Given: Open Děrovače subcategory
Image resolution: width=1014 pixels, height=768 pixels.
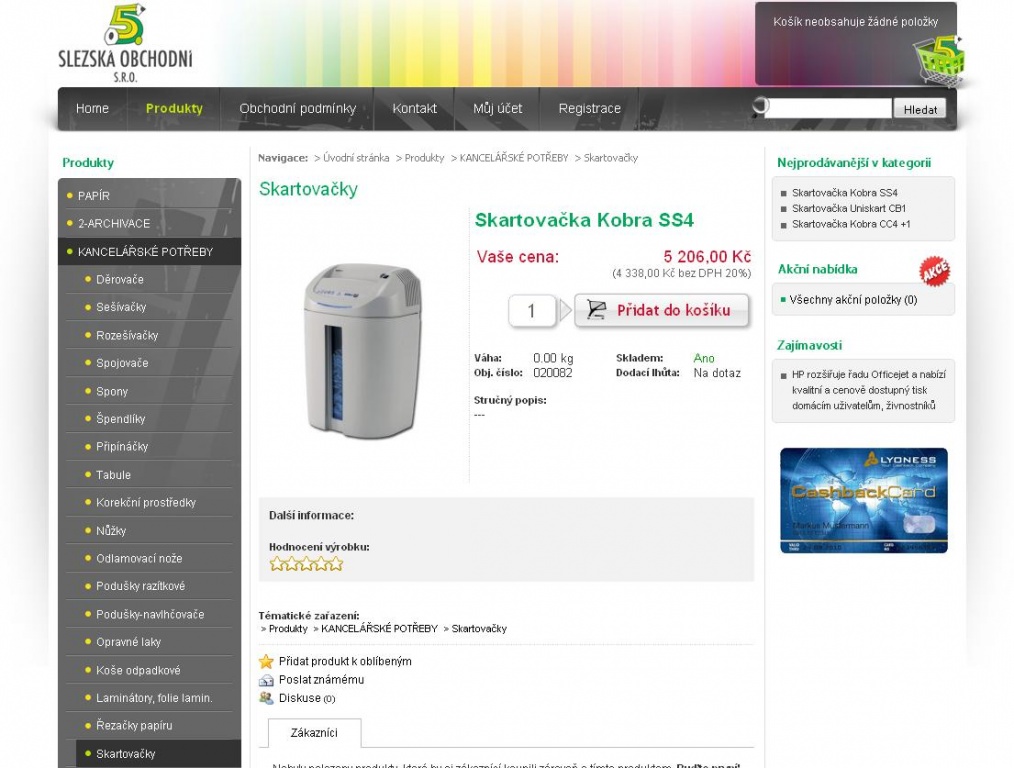Looking at the screenshot, I should coord(120,279).
